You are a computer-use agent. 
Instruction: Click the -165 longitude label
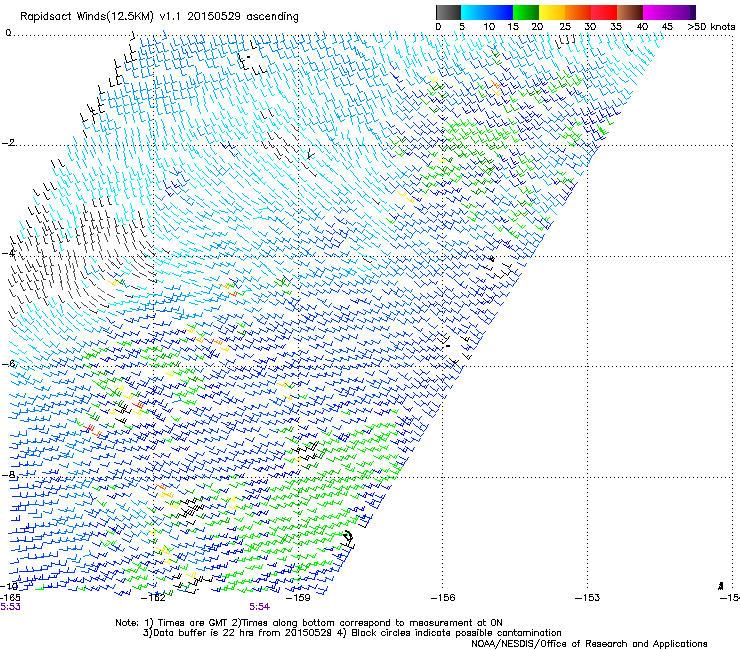[10, 598]
